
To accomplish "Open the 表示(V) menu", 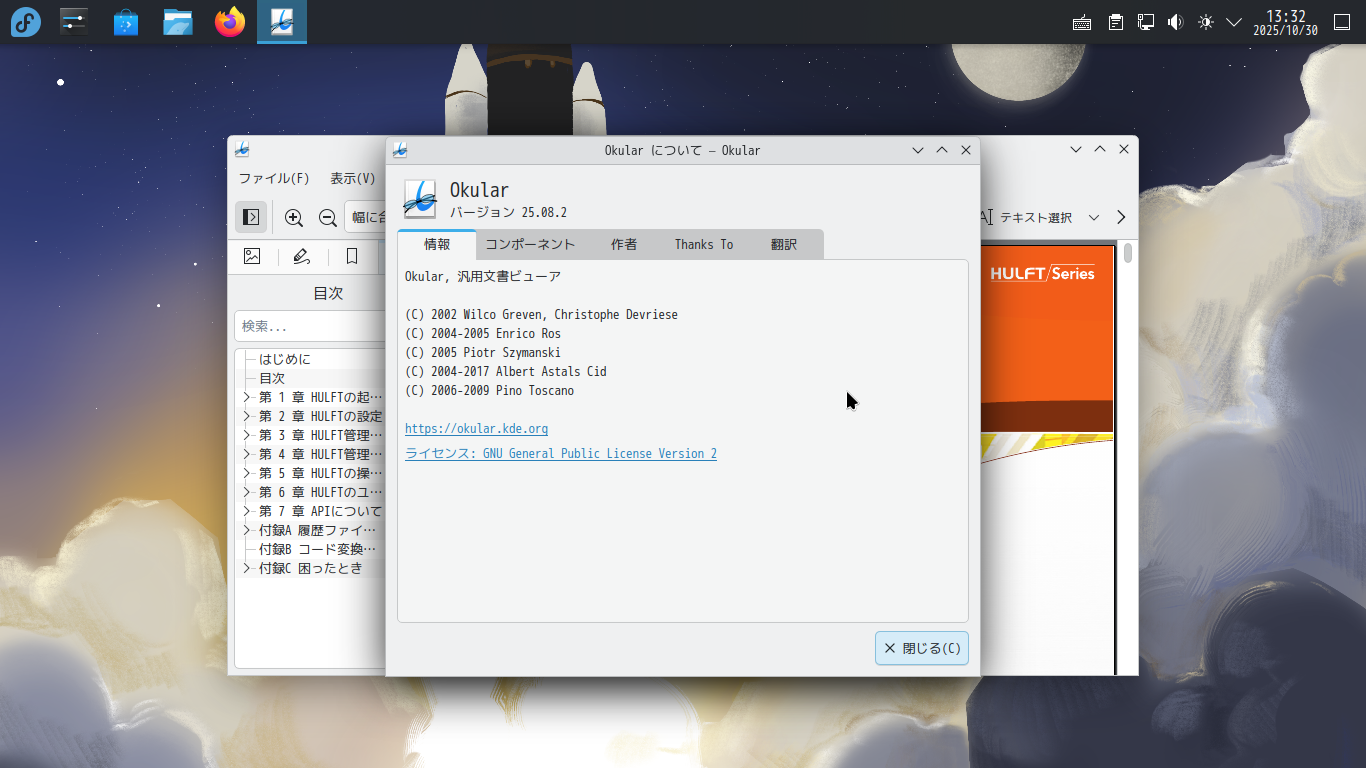I will (353, 178).
